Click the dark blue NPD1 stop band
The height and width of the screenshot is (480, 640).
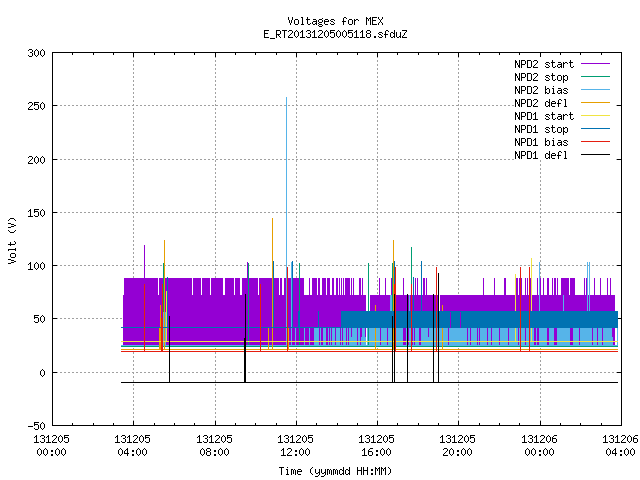click(480, 319)
